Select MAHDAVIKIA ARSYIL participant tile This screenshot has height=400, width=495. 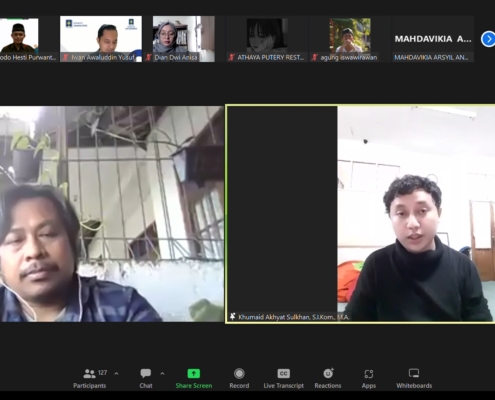433,39
